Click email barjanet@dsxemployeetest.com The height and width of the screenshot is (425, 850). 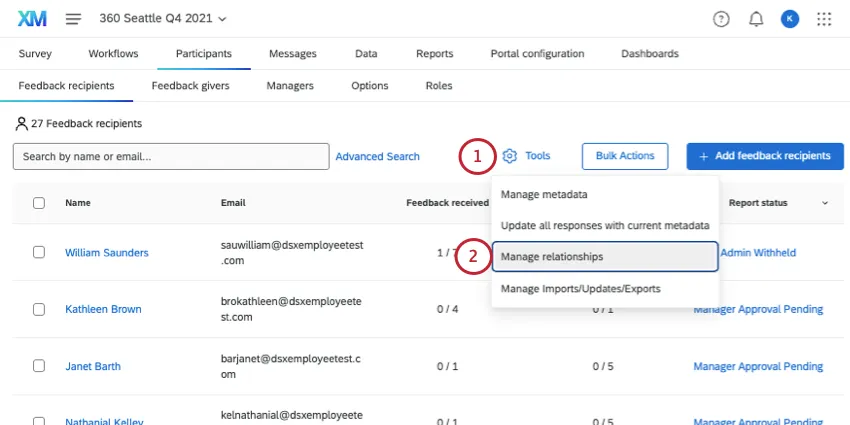click(x=291, y=366)
